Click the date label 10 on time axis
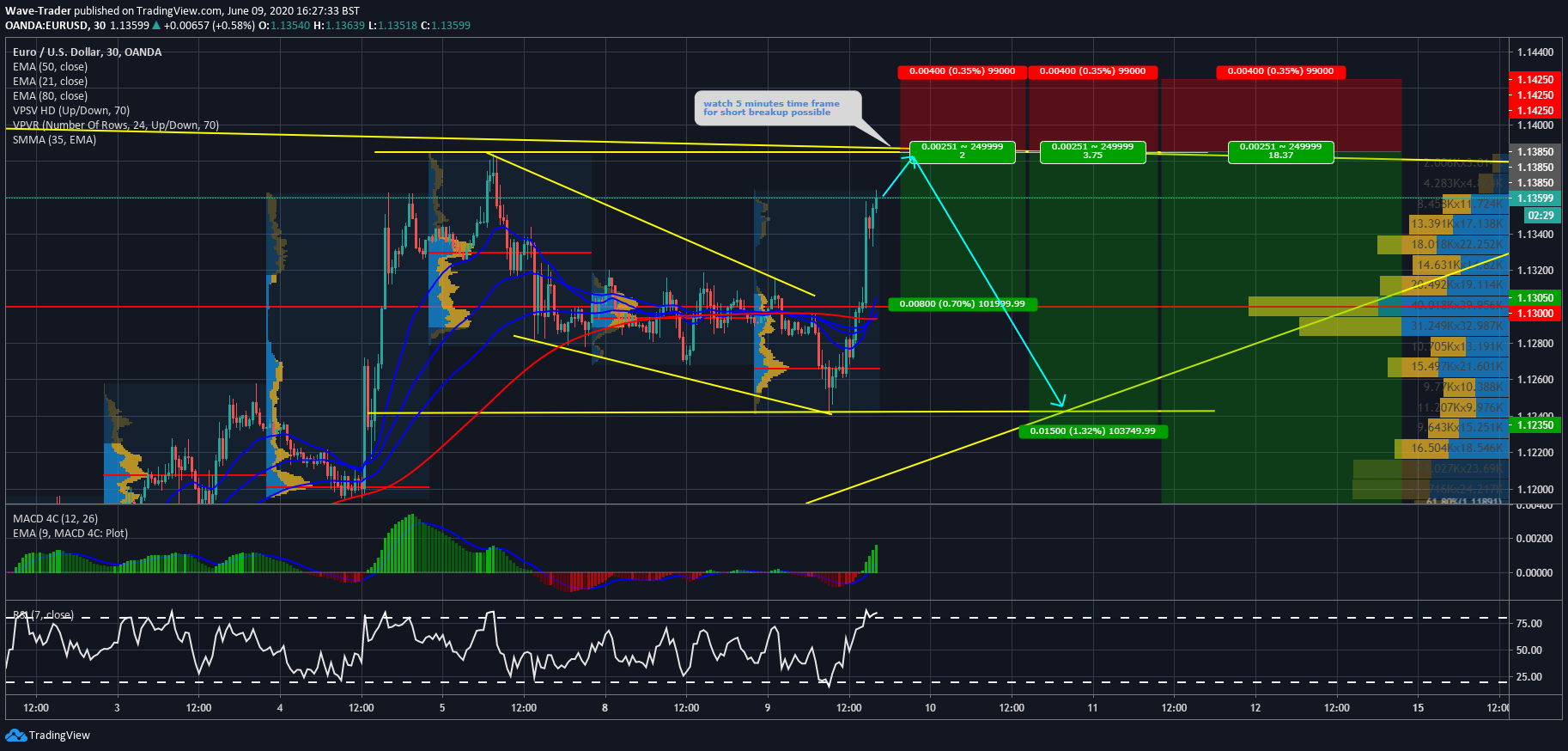The width and height of the screenshot is (1568, 751). (x=930, y=708)
